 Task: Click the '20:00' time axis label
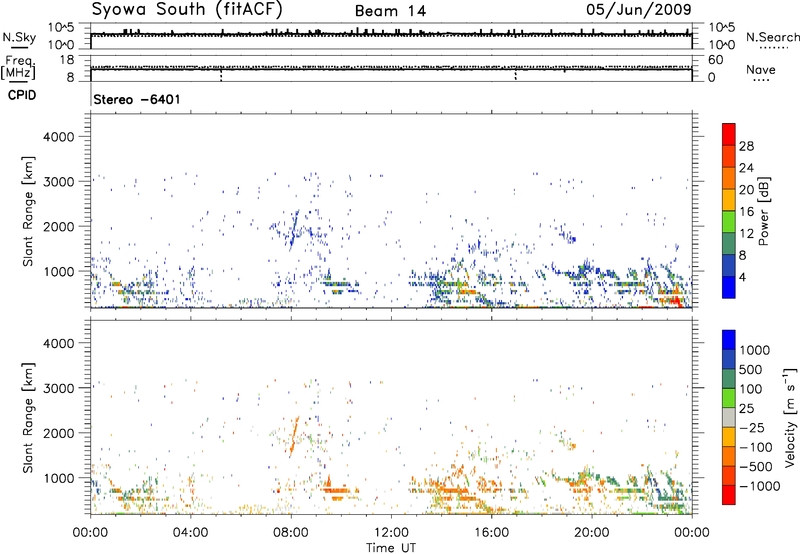(x=591, y=533)
